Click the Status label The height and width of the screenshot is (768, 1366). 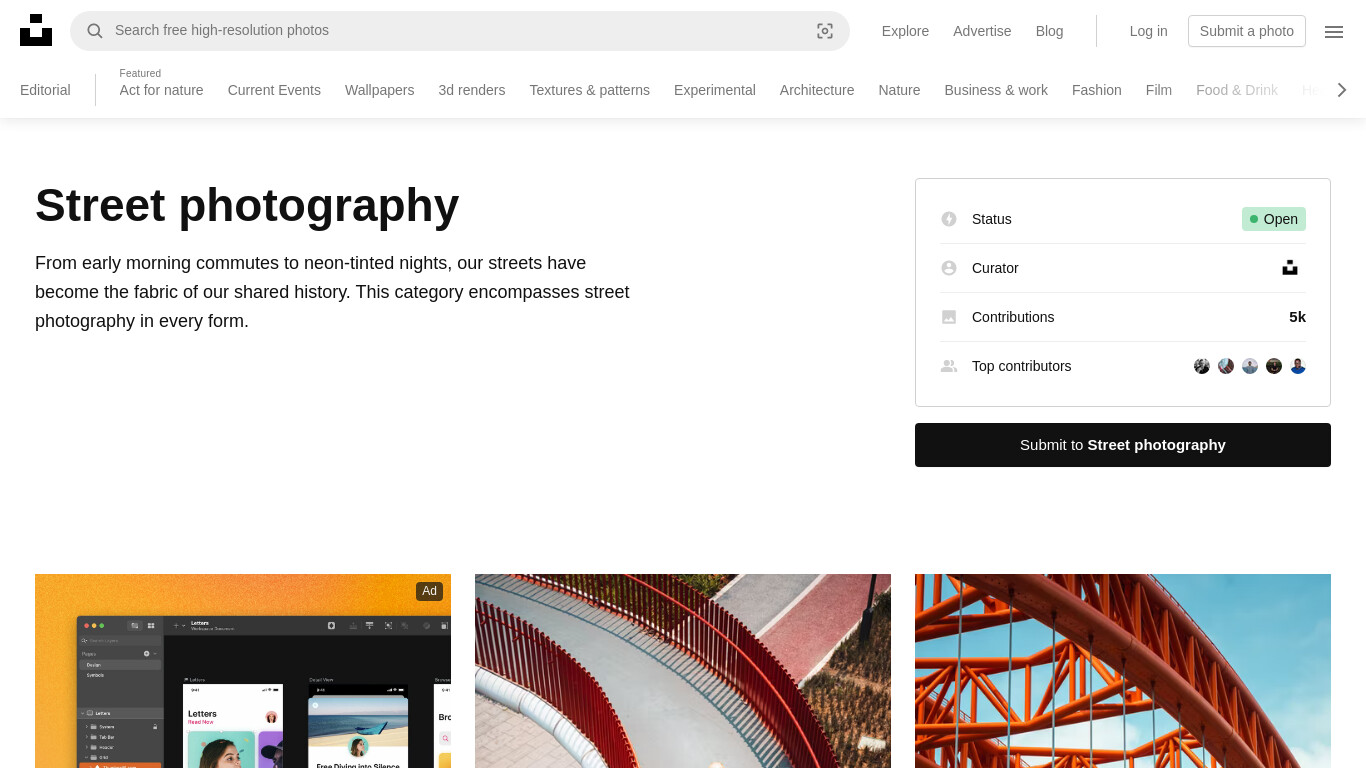(992, 219)
